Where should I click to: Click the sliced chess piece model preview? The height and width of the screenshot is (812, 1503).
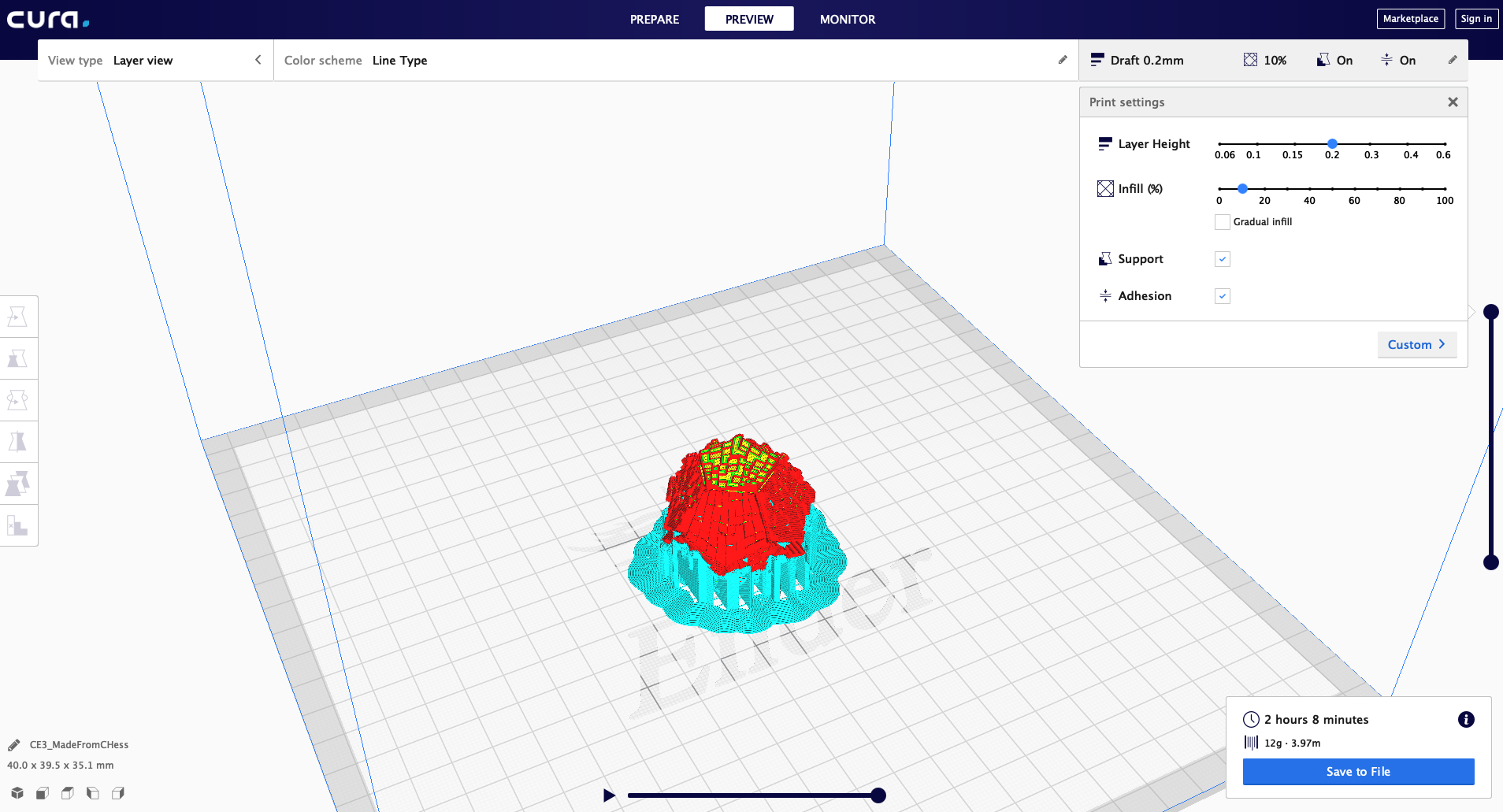click(x=737, y=533)
